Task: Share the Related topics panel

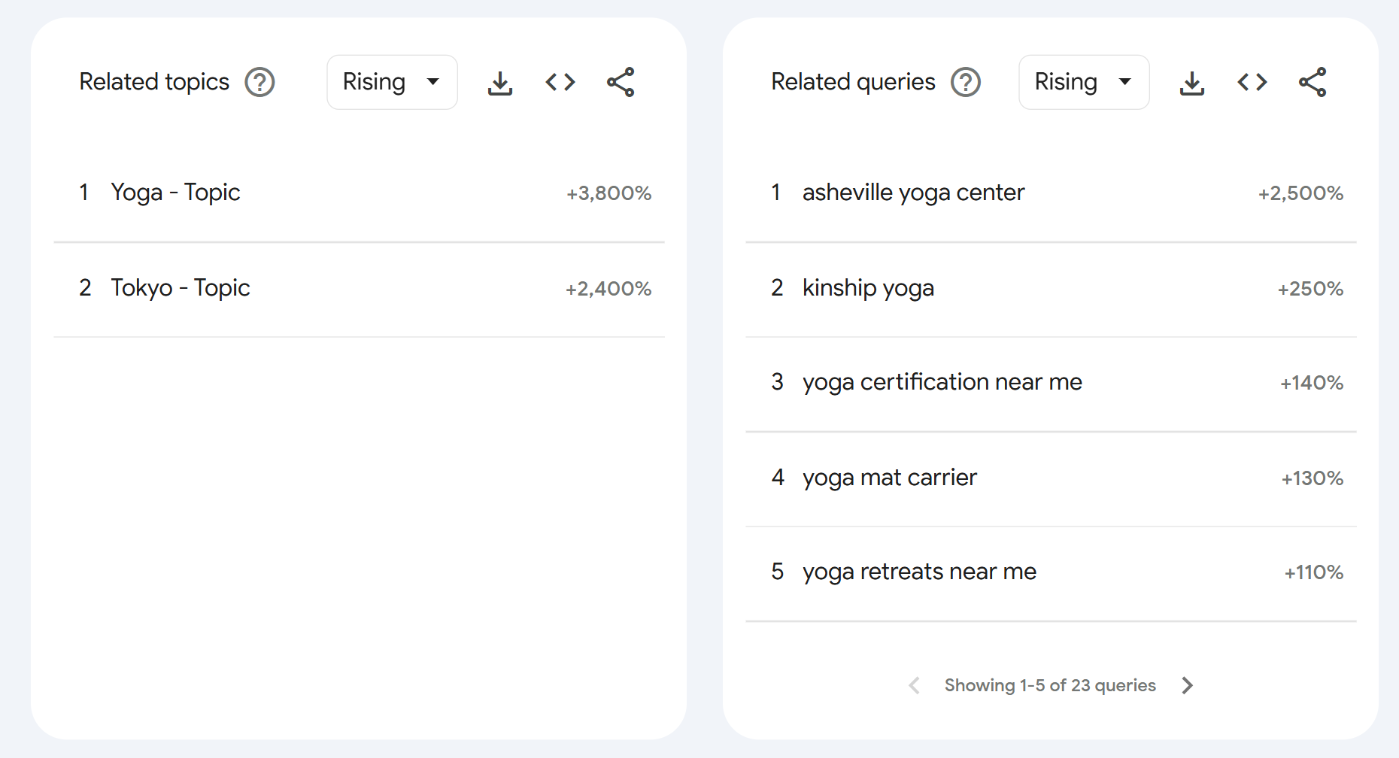Action: point(620,82)
